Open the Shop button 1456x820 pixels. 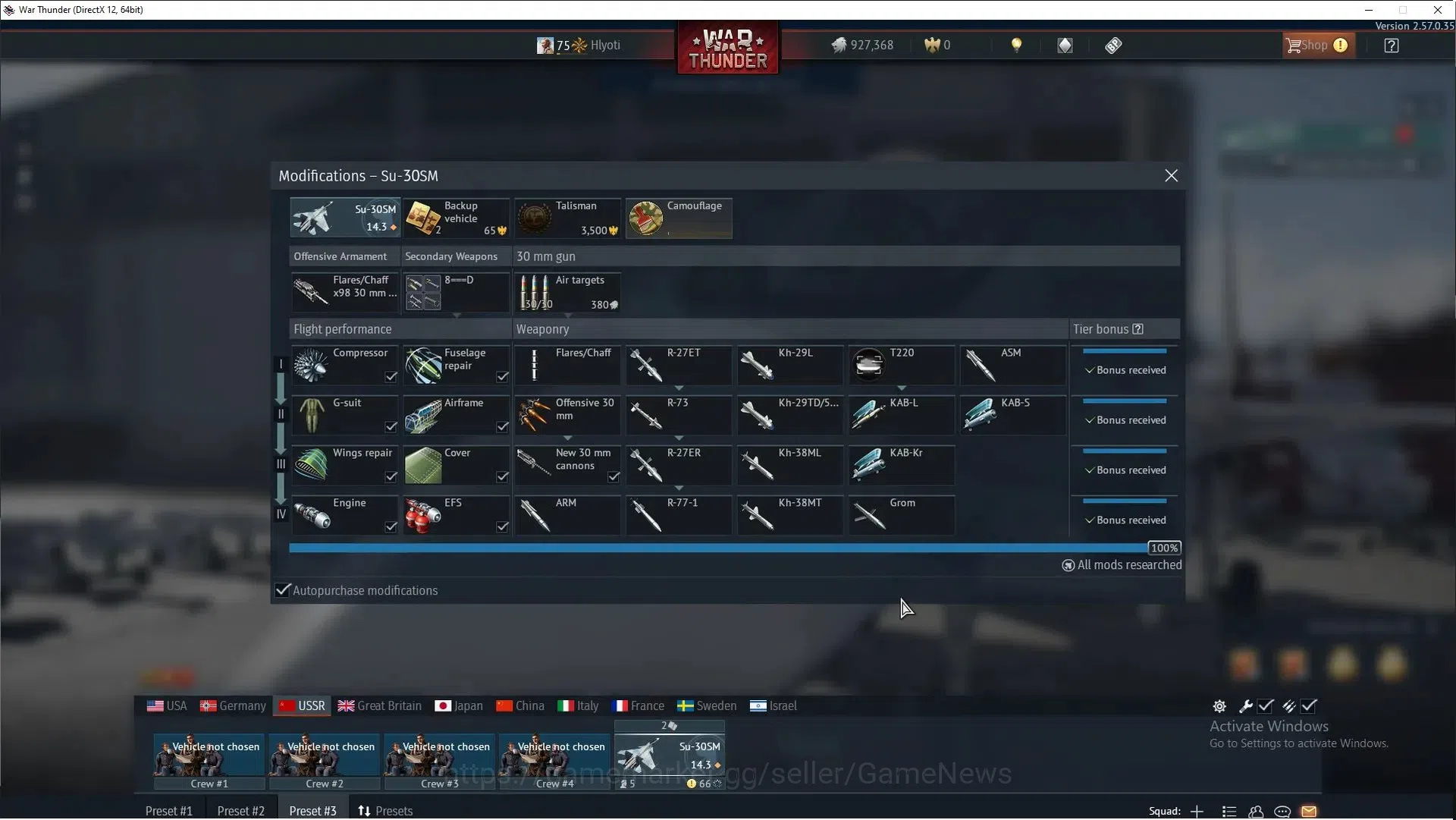pyautogui.click(x=1317, y=45)
